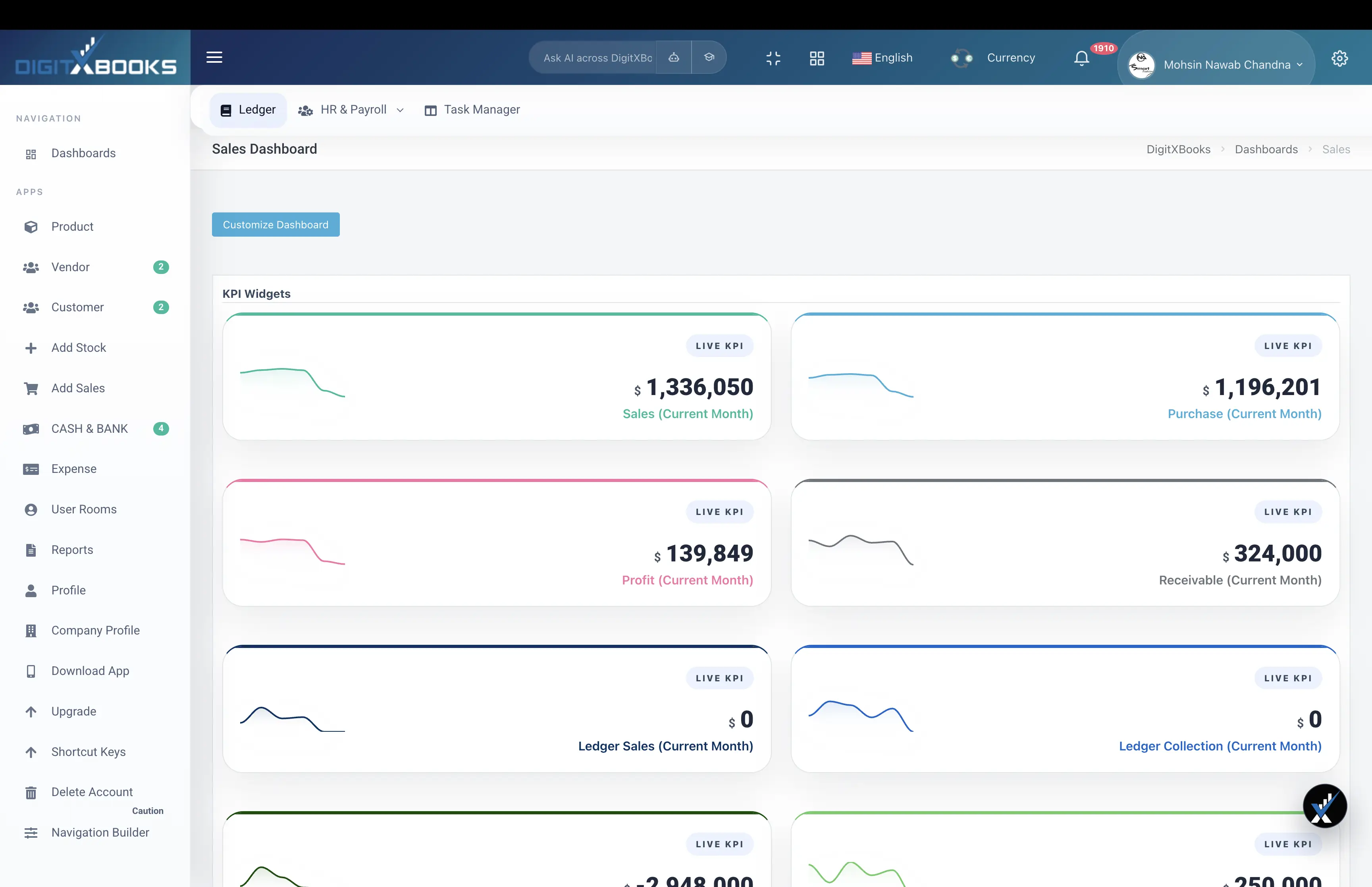
Task: Navigate to Dashboards in the breadcrumb
Action: click(1266, 148)
